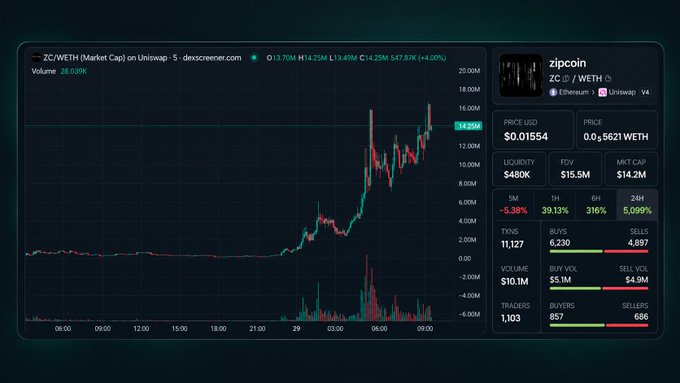
Task: Click the FDV $15.5M box
Action: coord(575,169)
